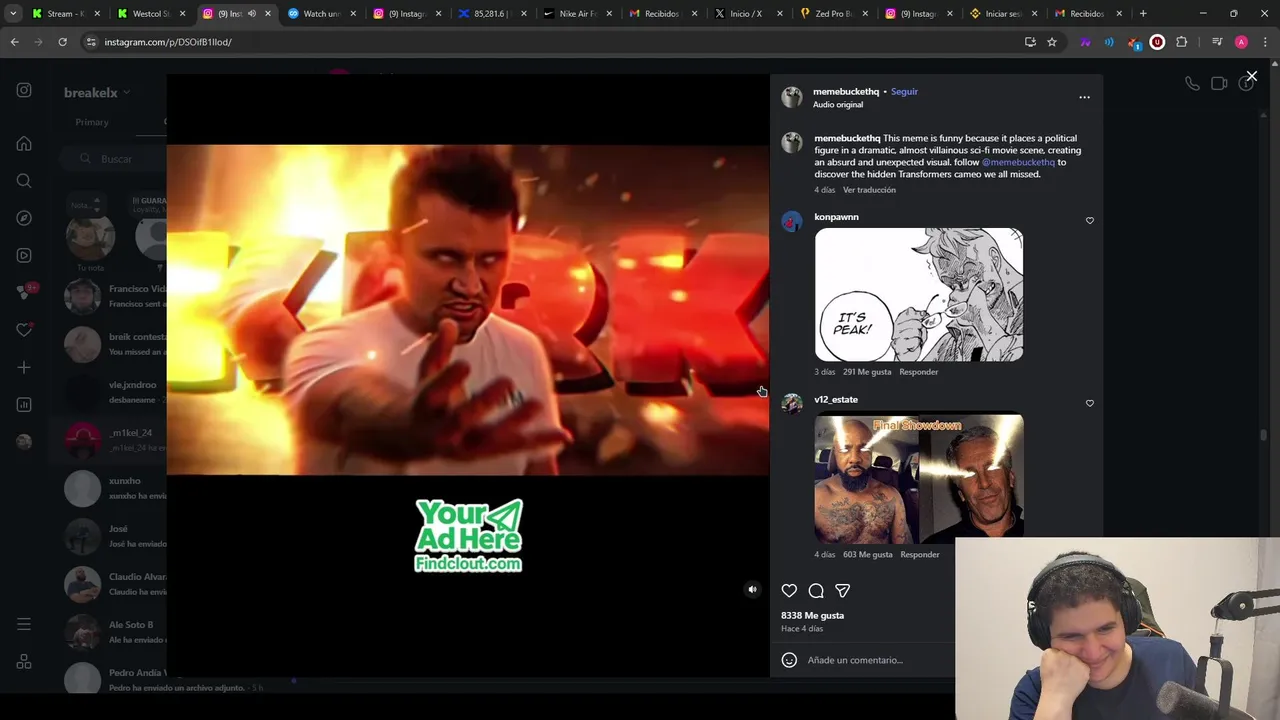Open the 'Audio original' link
The height and width of the screenshot is (720, 1280).
pyautogui.click(x=838, y=104)
